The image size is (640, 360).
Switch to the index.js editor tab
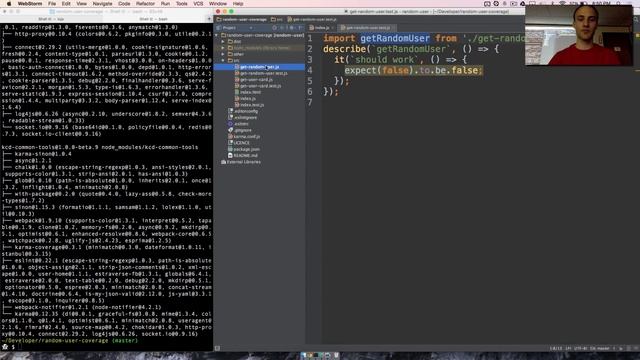click(x=322, y=28)
